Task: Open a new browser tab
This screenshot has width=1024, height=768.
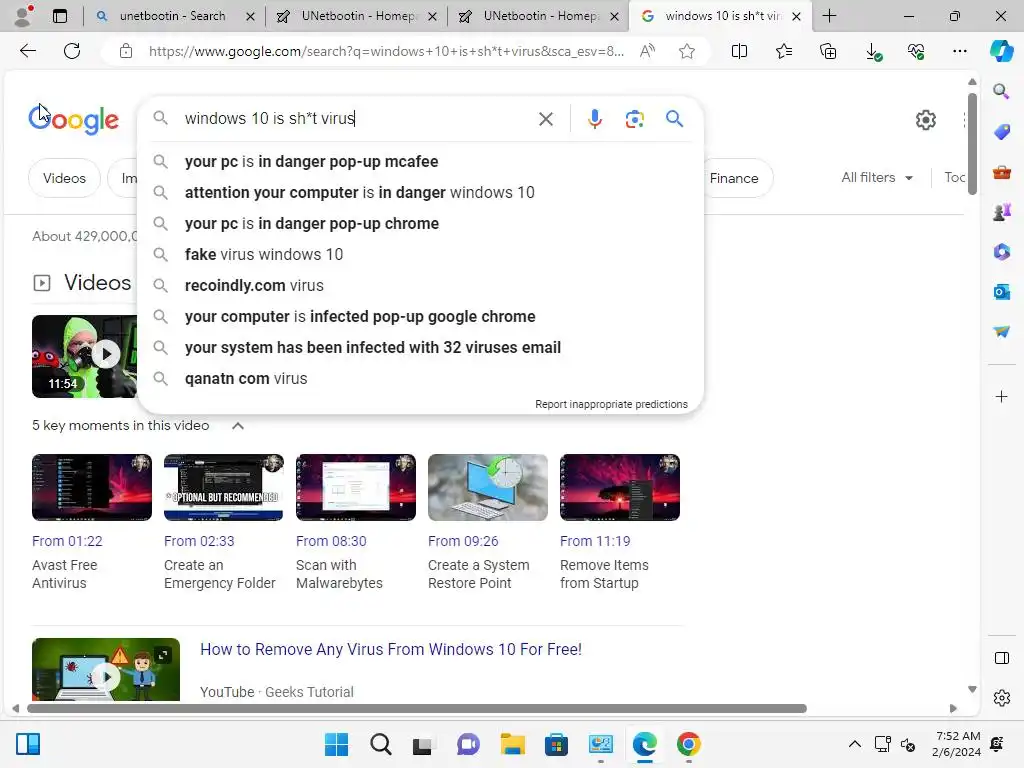Action: pos(829,16)
